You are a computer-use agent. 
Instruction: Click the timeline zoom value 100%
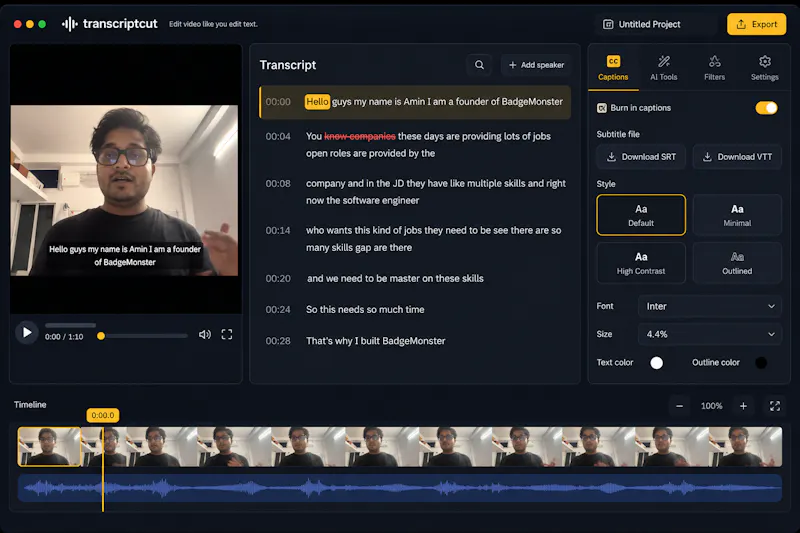(711, 406)
